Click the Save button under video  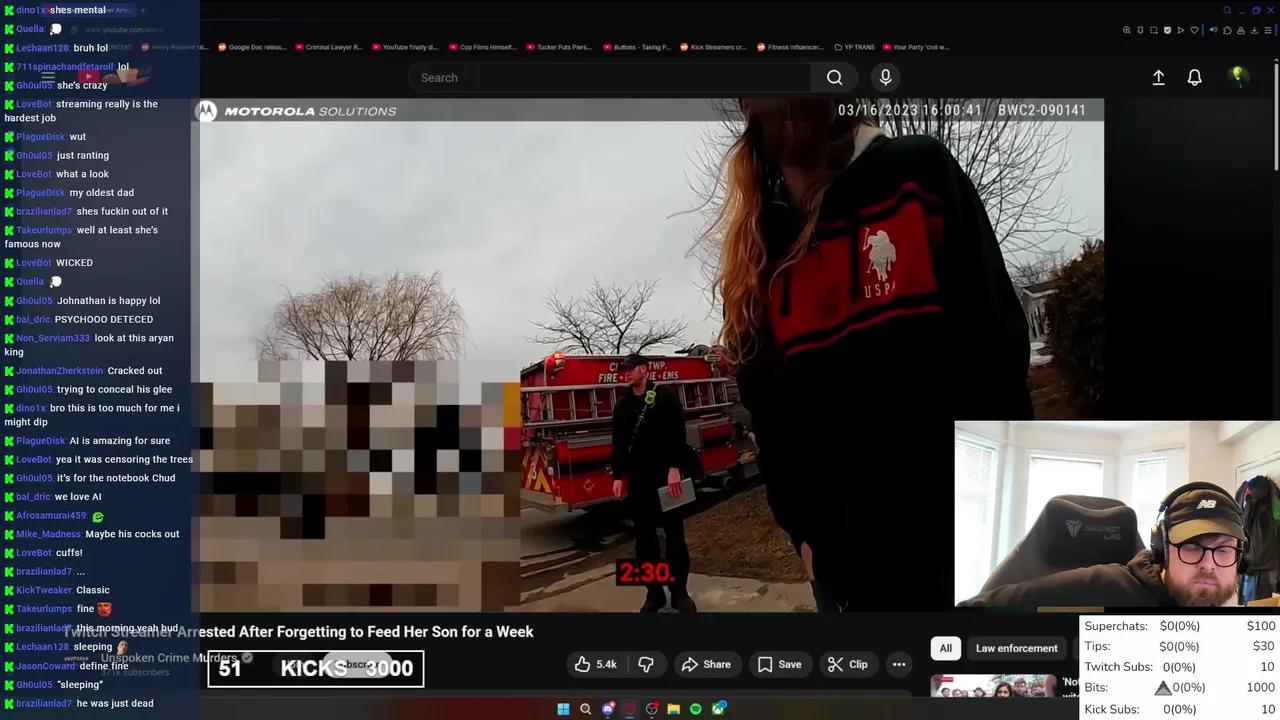click(779, 664)
